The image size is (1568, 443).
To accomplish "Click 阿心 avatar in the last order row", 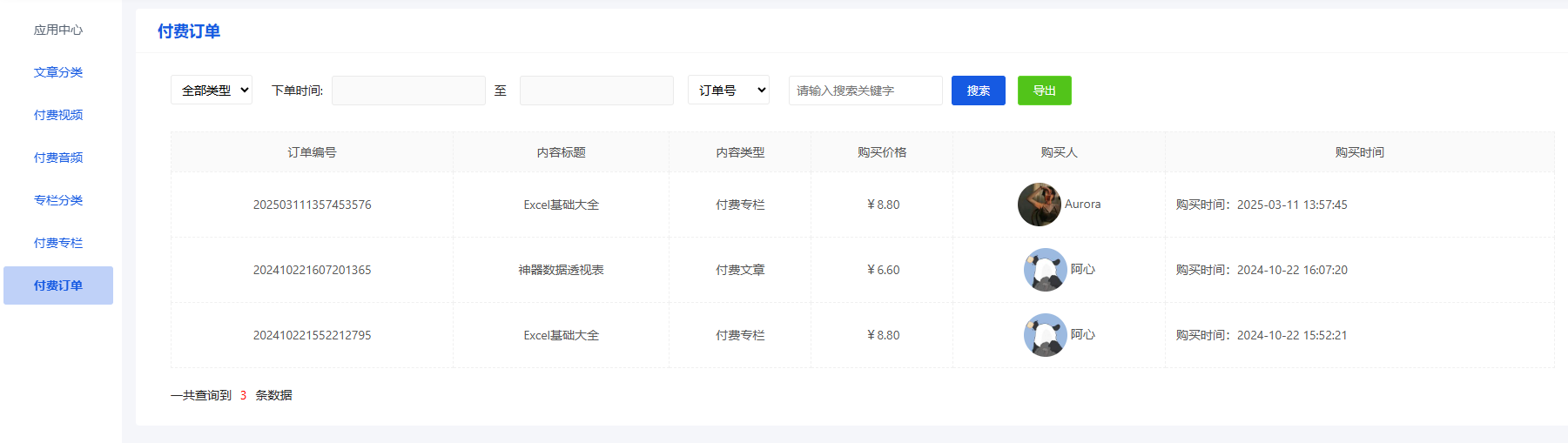I will (x=1045, y=335).
